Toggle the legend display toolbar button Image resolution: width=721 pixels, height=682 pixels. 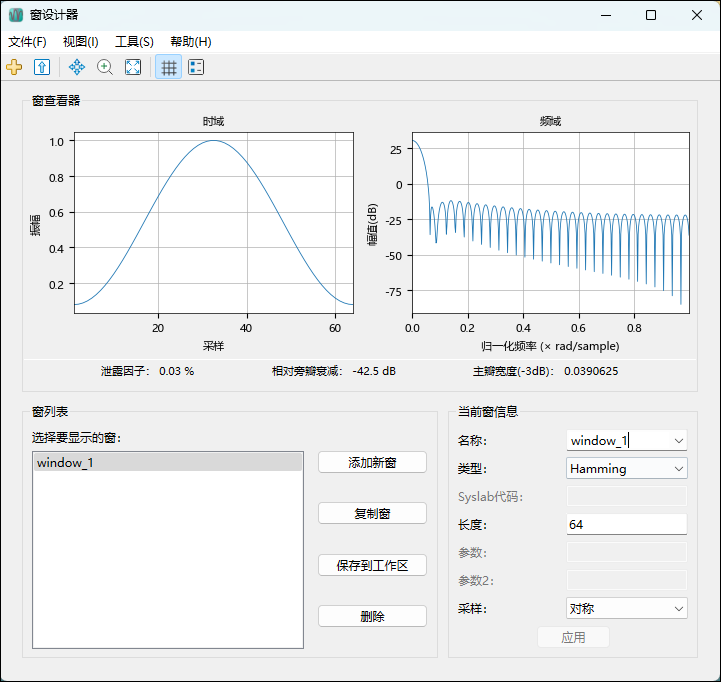(196, 67)
